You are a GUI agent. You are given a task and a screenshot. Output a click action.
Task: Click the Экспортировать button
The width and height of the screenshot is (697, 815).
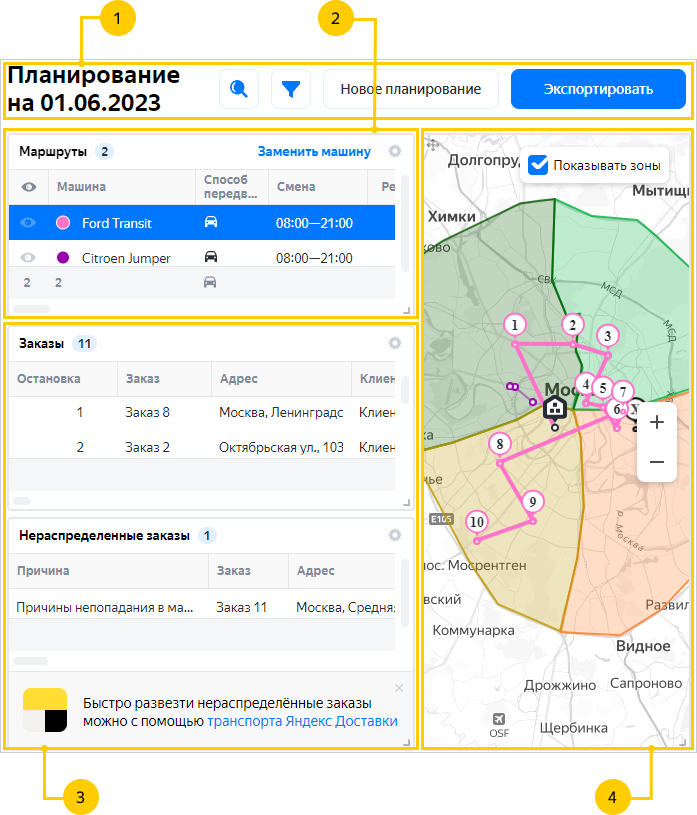pyautogui.click(x=598, y=89)
